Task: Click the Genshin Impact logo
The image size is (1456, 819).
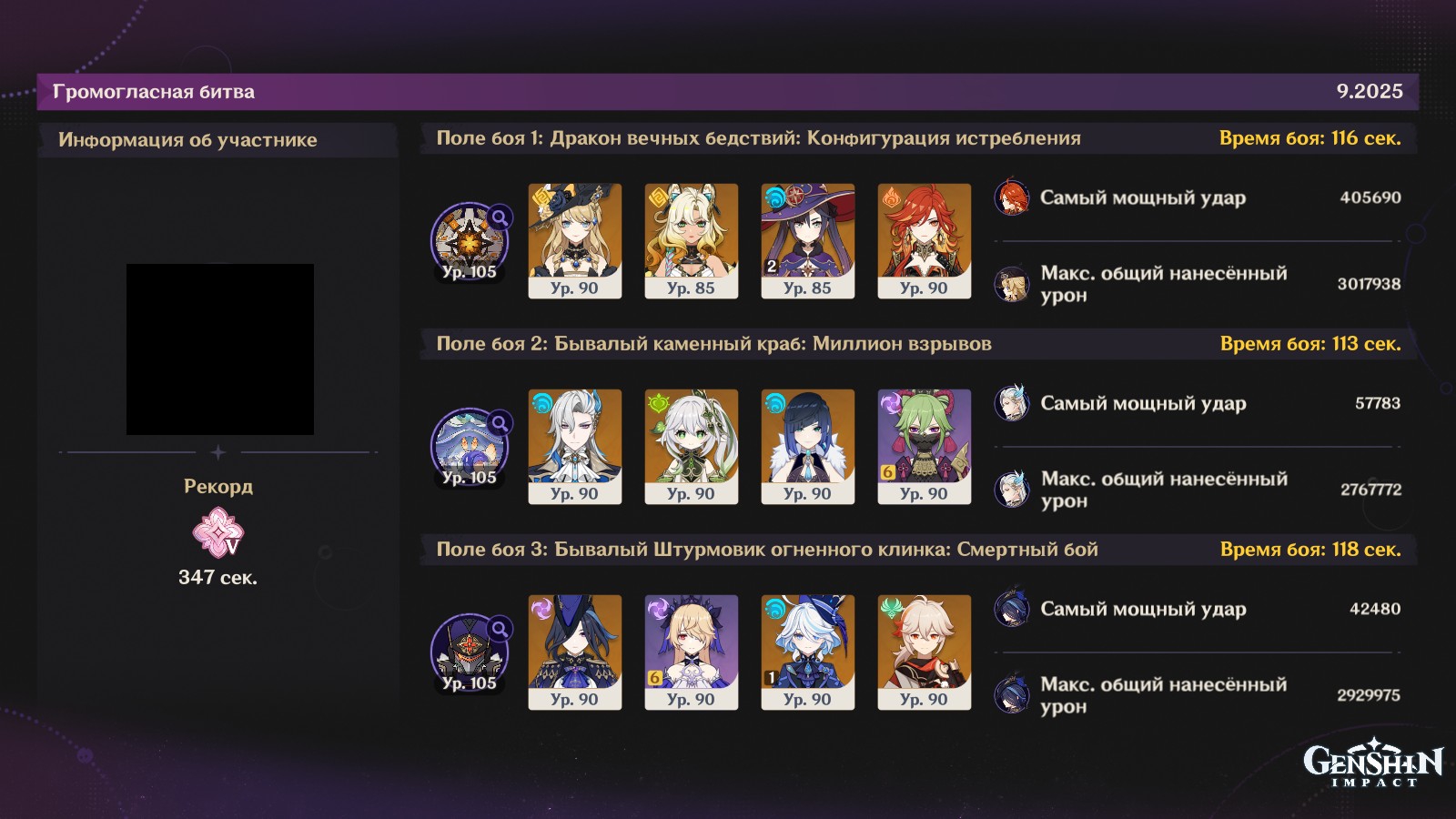Action: click(1373, 765)
